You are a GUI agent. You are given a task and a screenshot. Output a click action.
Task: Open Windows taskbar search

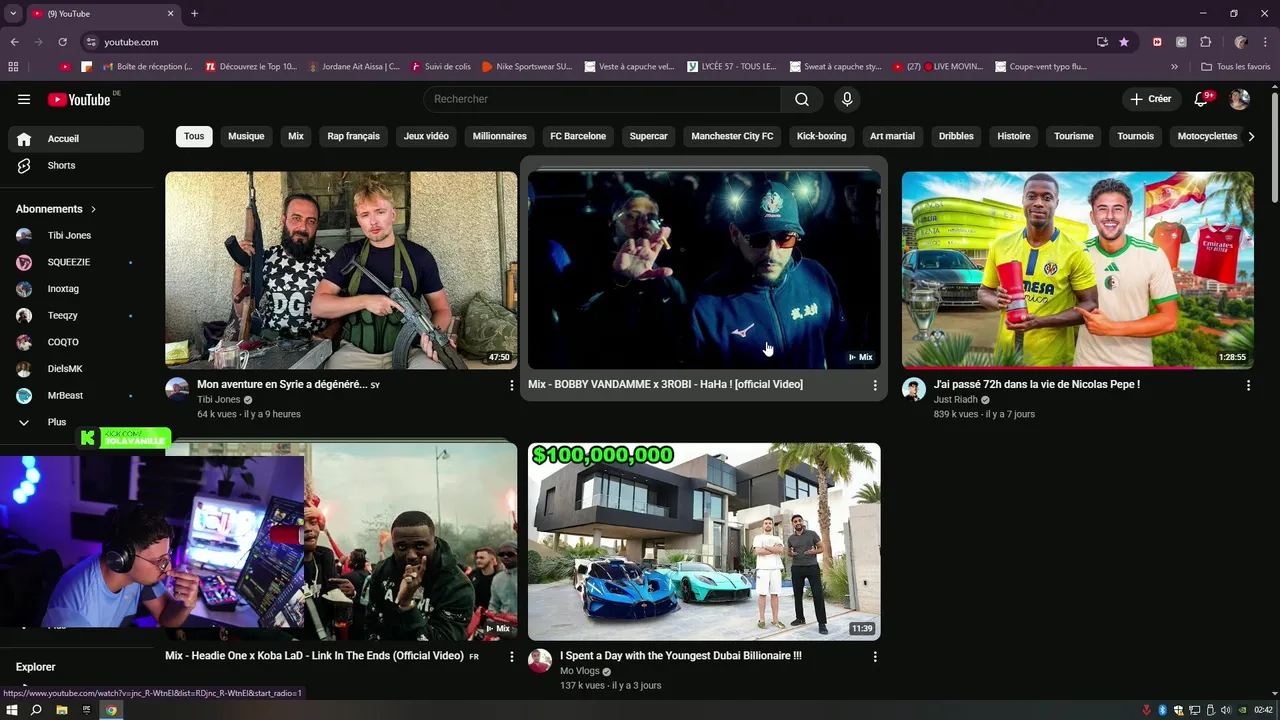(x=36, y=710)
